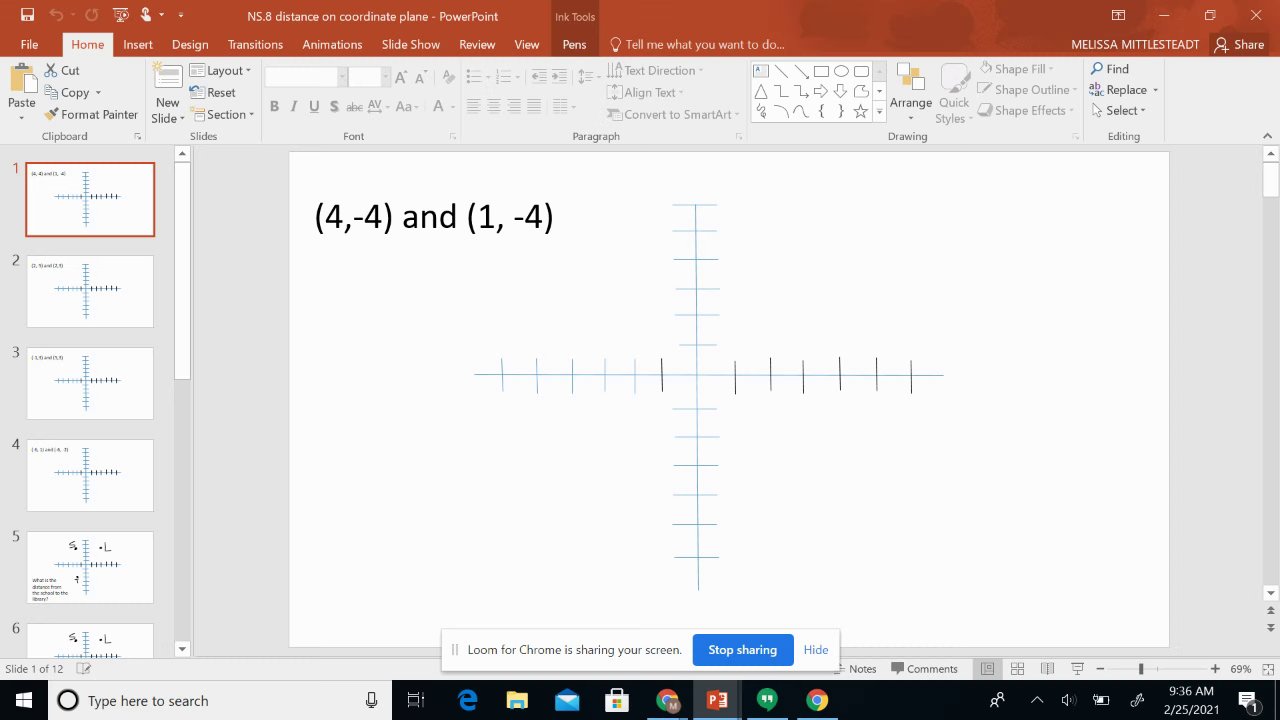
Task: Click the taskbar search box
Action: tap(220, 700)
